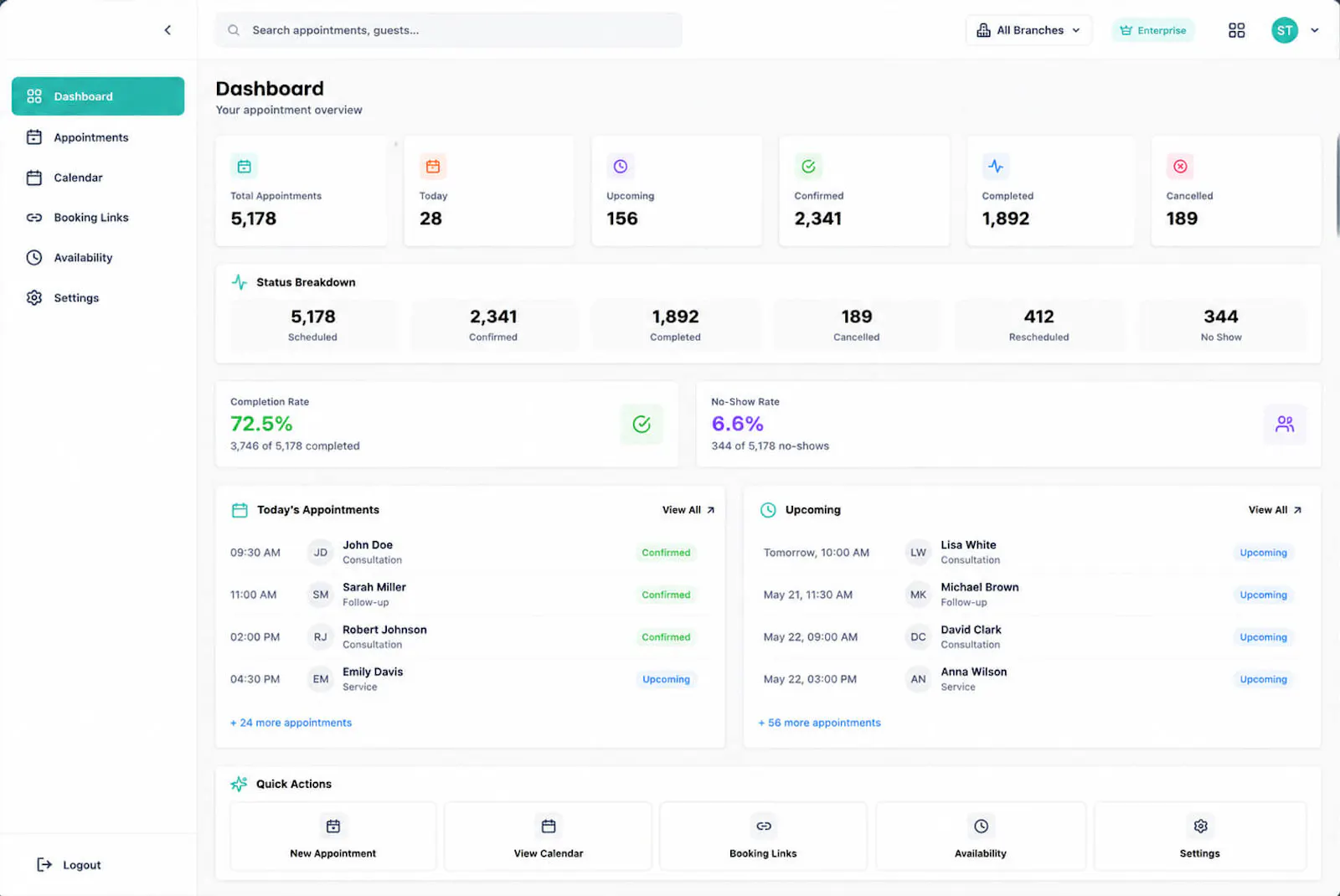Click the ST user avatar
The image size is (1340, 896).
point(1284,30)
